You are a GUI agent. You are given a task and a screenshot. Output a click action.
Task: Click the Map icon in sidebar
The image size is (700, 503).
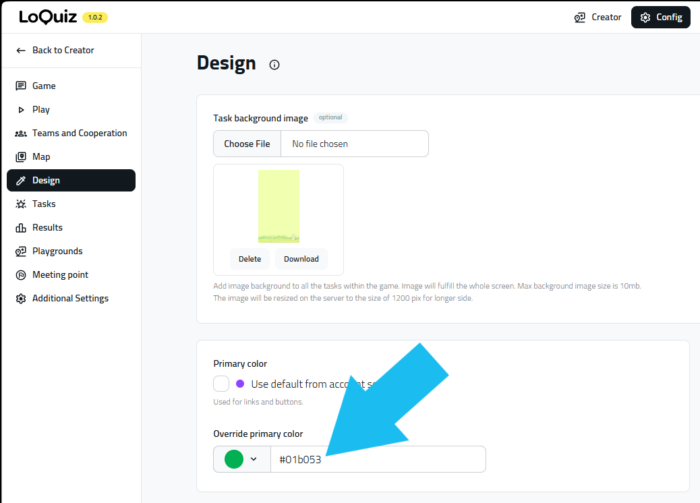(21, 157)
